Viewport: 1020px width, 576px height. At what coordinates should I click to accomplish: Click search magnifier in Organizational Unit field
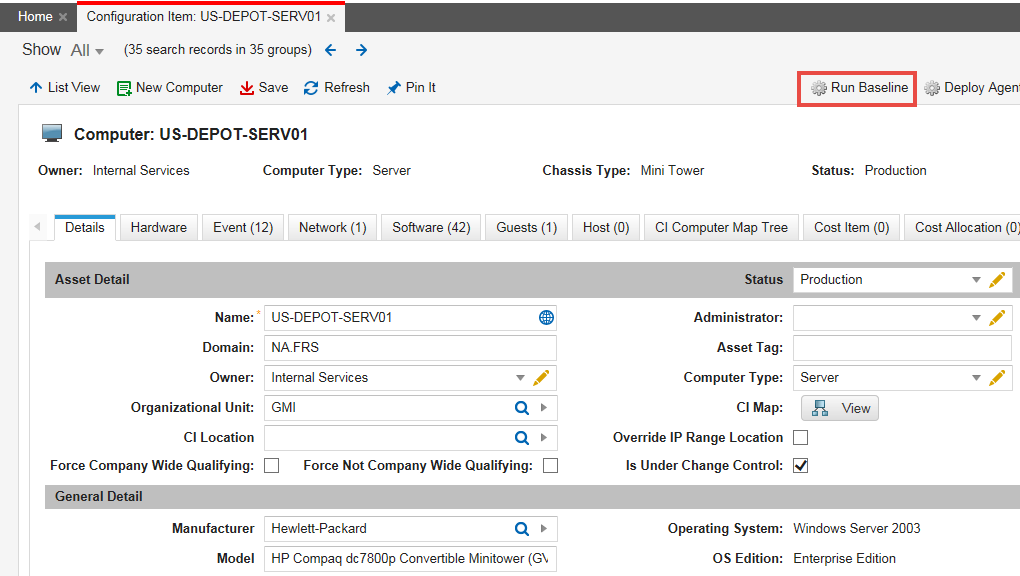[521, 408]
